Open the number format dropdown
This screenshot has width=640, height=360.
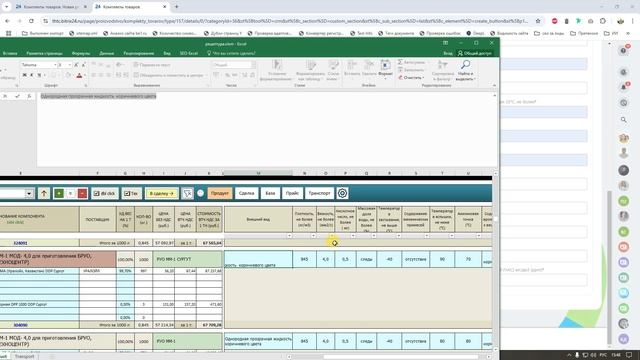click(x=253, y=65)
